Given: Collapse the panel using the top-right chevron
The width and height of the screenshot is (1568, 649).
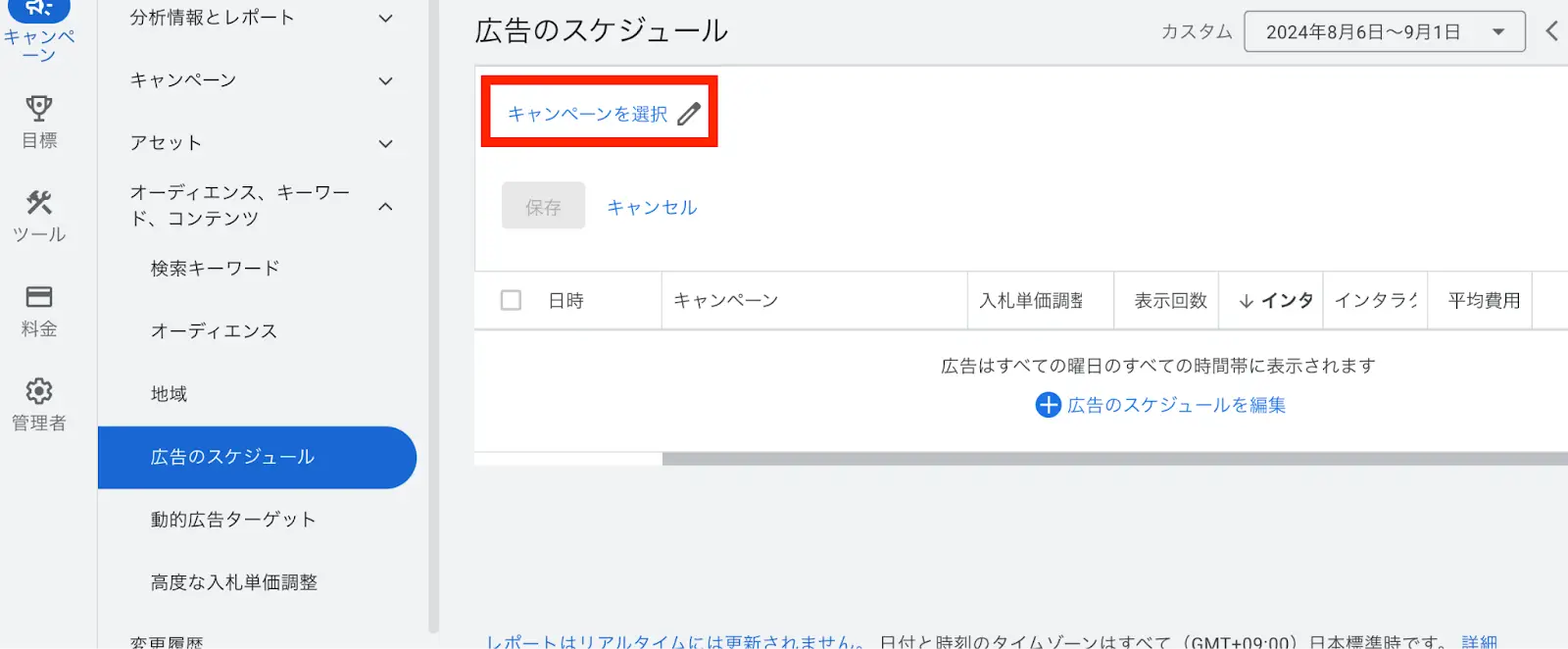Looking at the screenshot, I should coord(1553,30).
